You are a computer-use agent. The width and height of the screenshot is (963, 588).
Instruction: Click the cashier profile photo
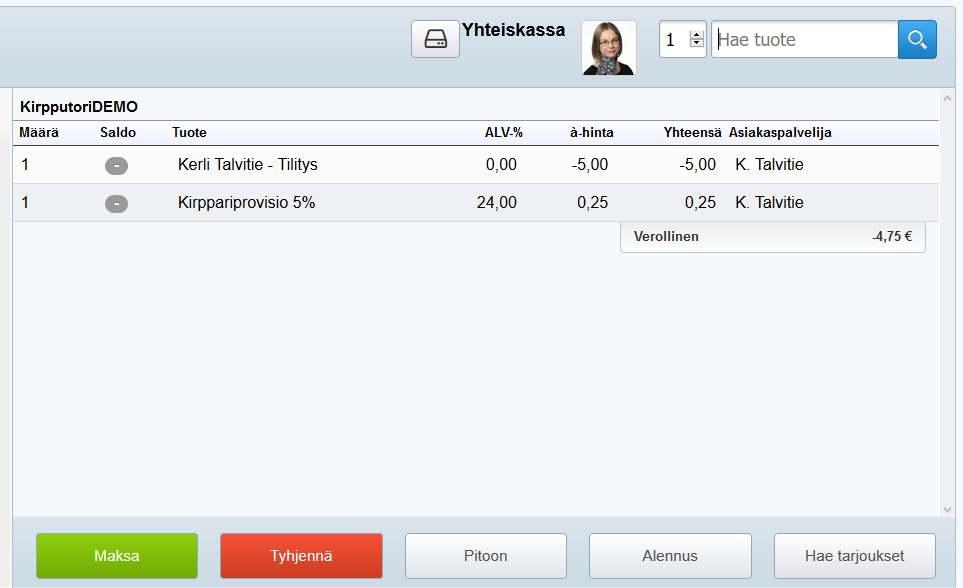tap(608, 48)
